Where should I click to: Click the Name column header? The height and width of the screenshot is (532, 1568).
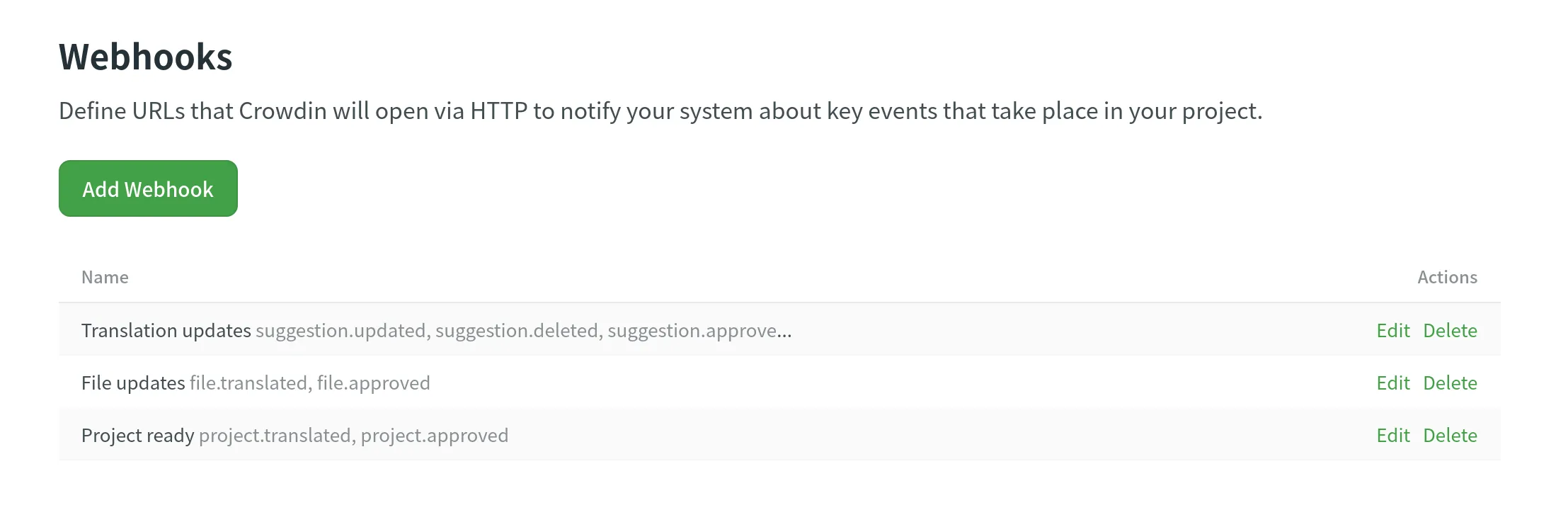click(x=105, y=277)
